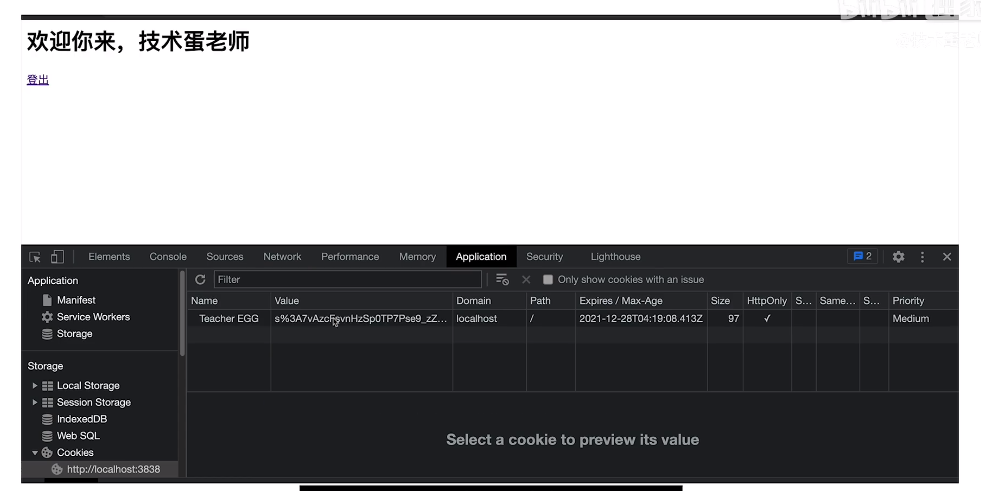
Task: Open Manifest in the Application sidebar
Action: 76,300
